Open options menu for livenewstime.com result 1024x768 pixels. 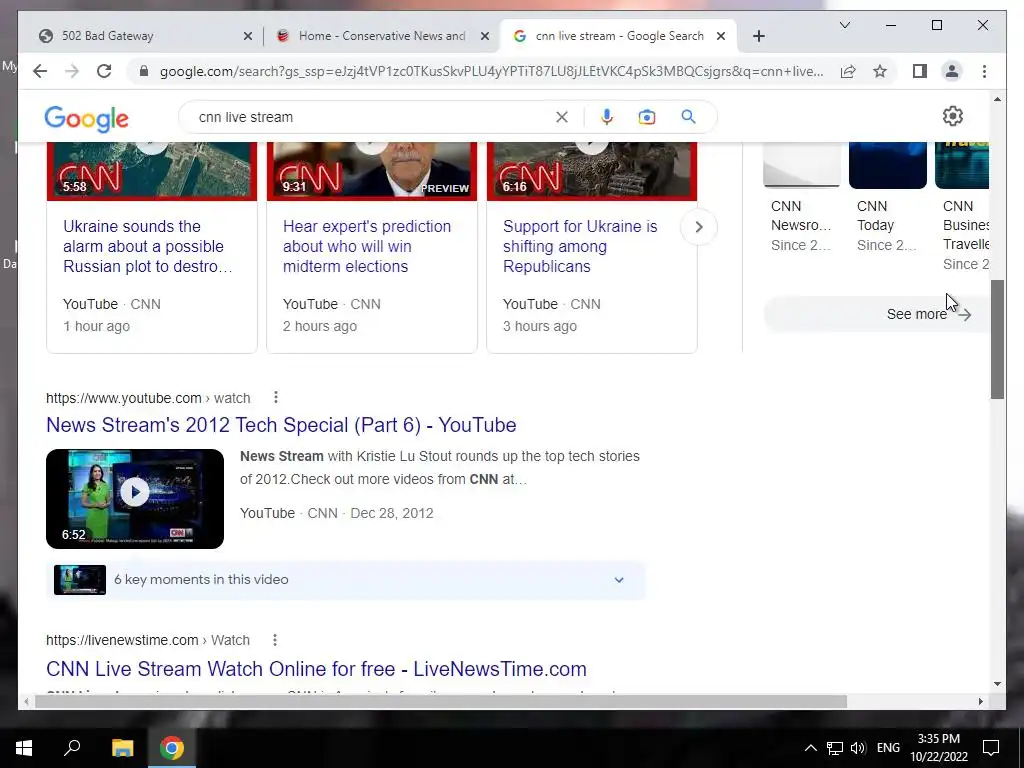(275, 640)
